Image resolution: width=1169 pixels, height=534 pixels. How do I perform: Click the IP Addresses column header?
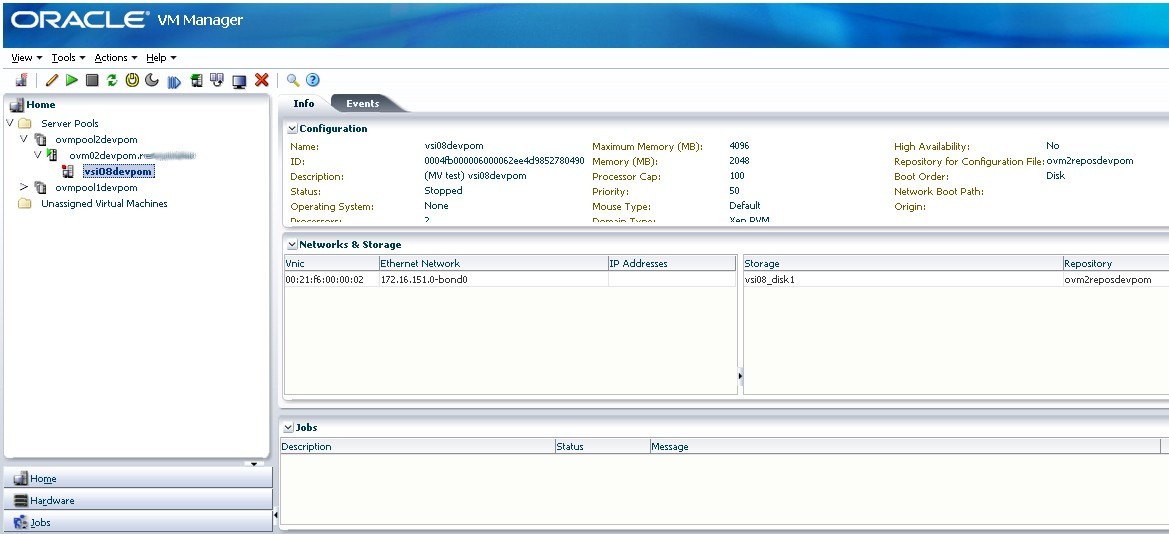pyautogui.click(x=672, y=263)
